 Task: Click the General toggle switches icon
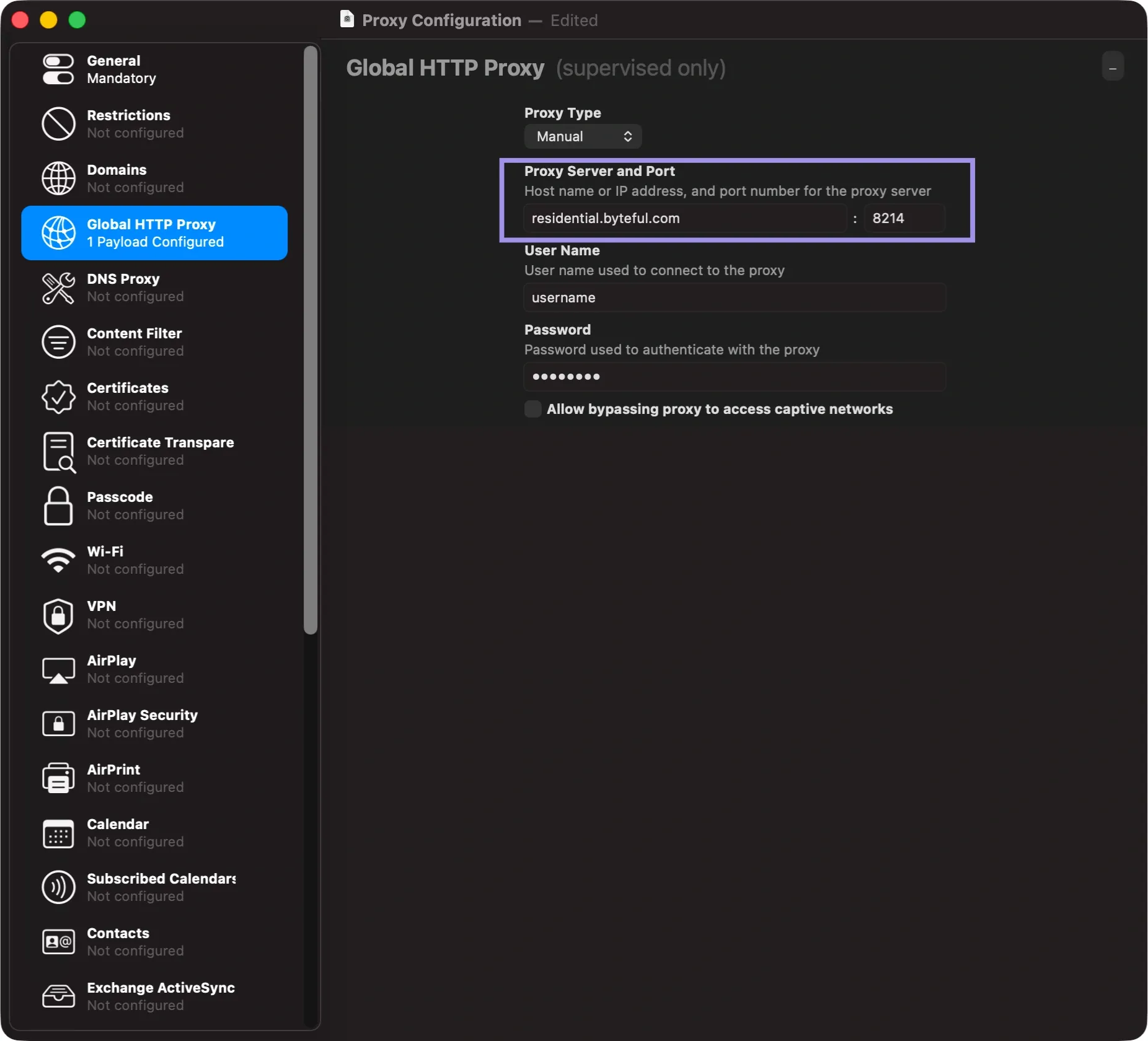click(x=58, y=69)
